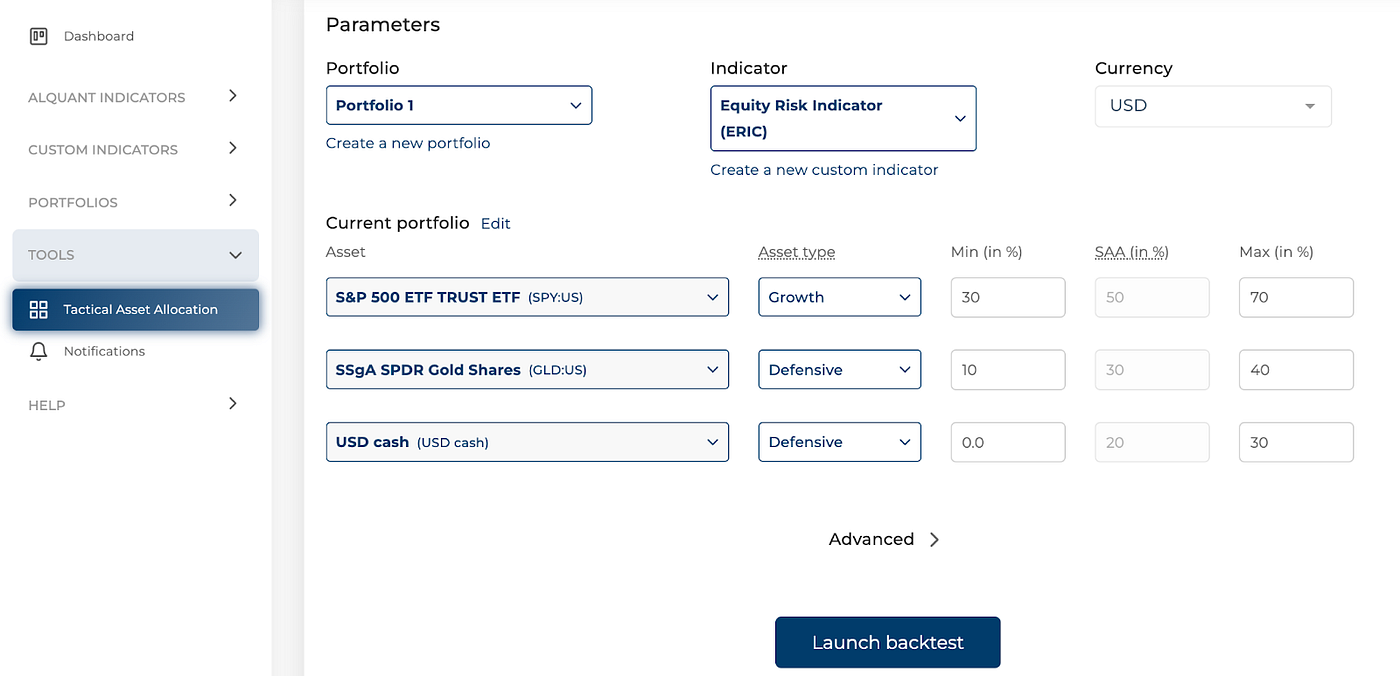This screenshot has height=676, width=1400.
Task: Open the Dashboard icon in sidebar
Action: click(39, 37)
